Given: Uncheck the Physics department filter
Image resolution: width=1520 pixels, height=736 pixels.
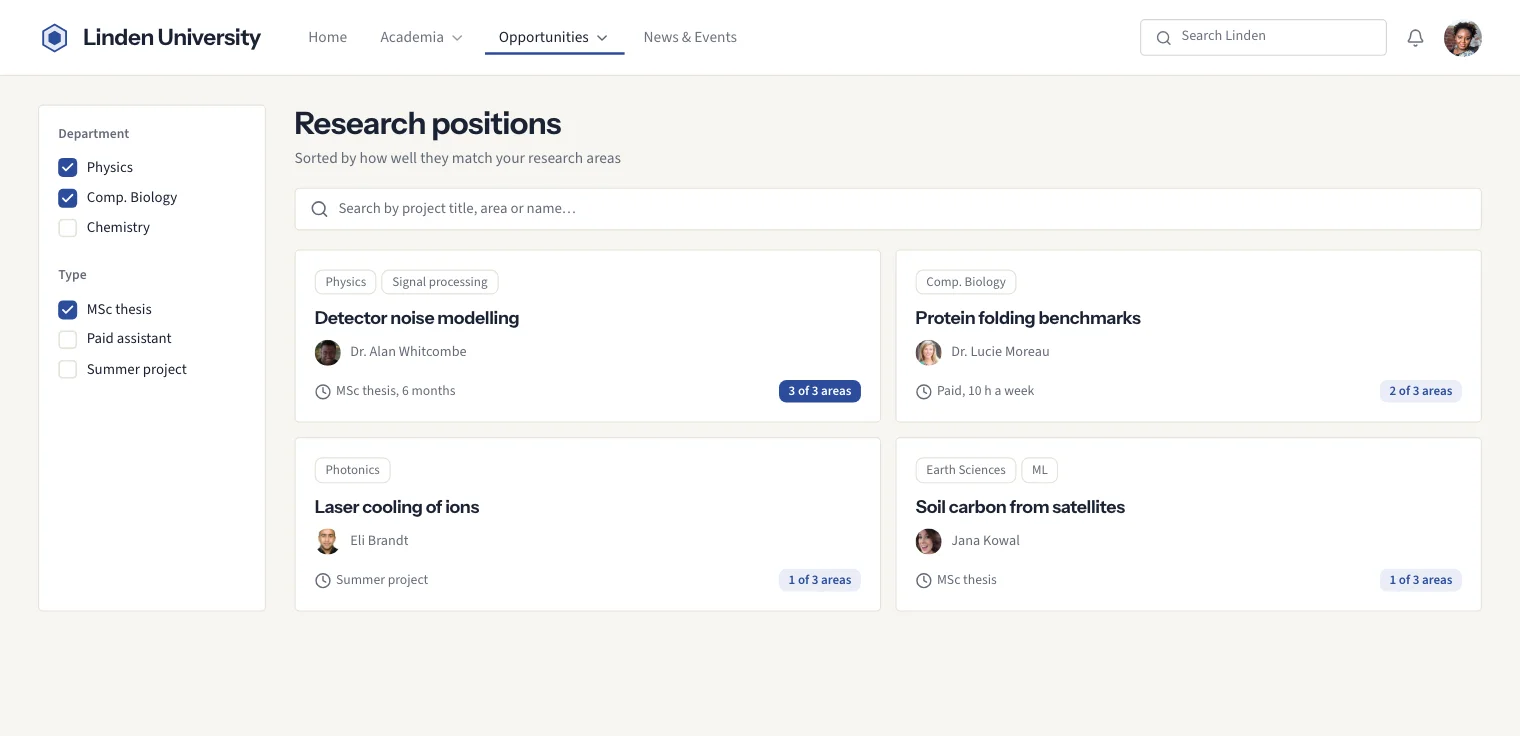Looking at the screenshot, I should tap(68, 167).
